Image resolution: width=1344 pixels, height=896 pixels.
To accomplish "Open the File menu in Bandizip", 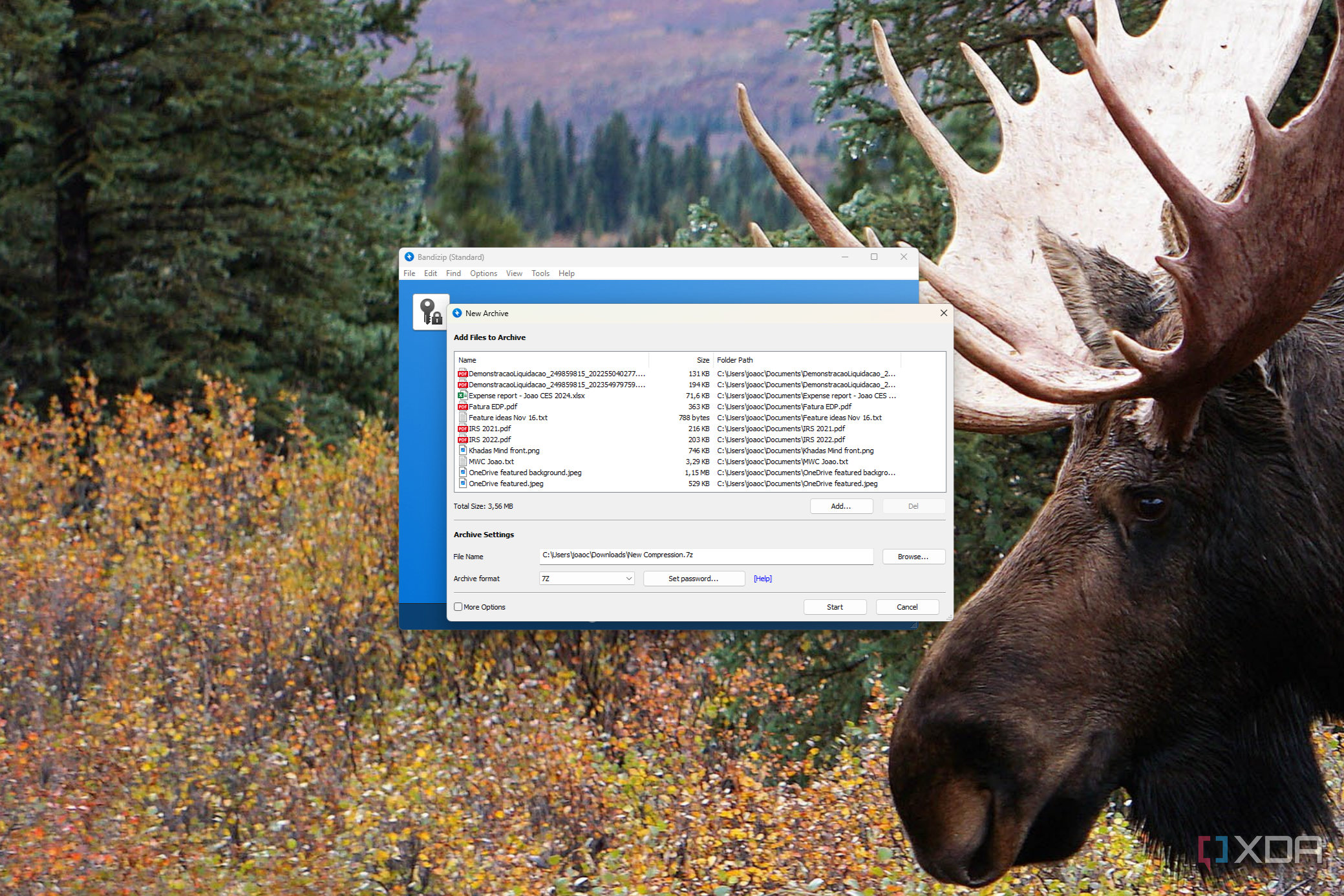I will 409,273.
